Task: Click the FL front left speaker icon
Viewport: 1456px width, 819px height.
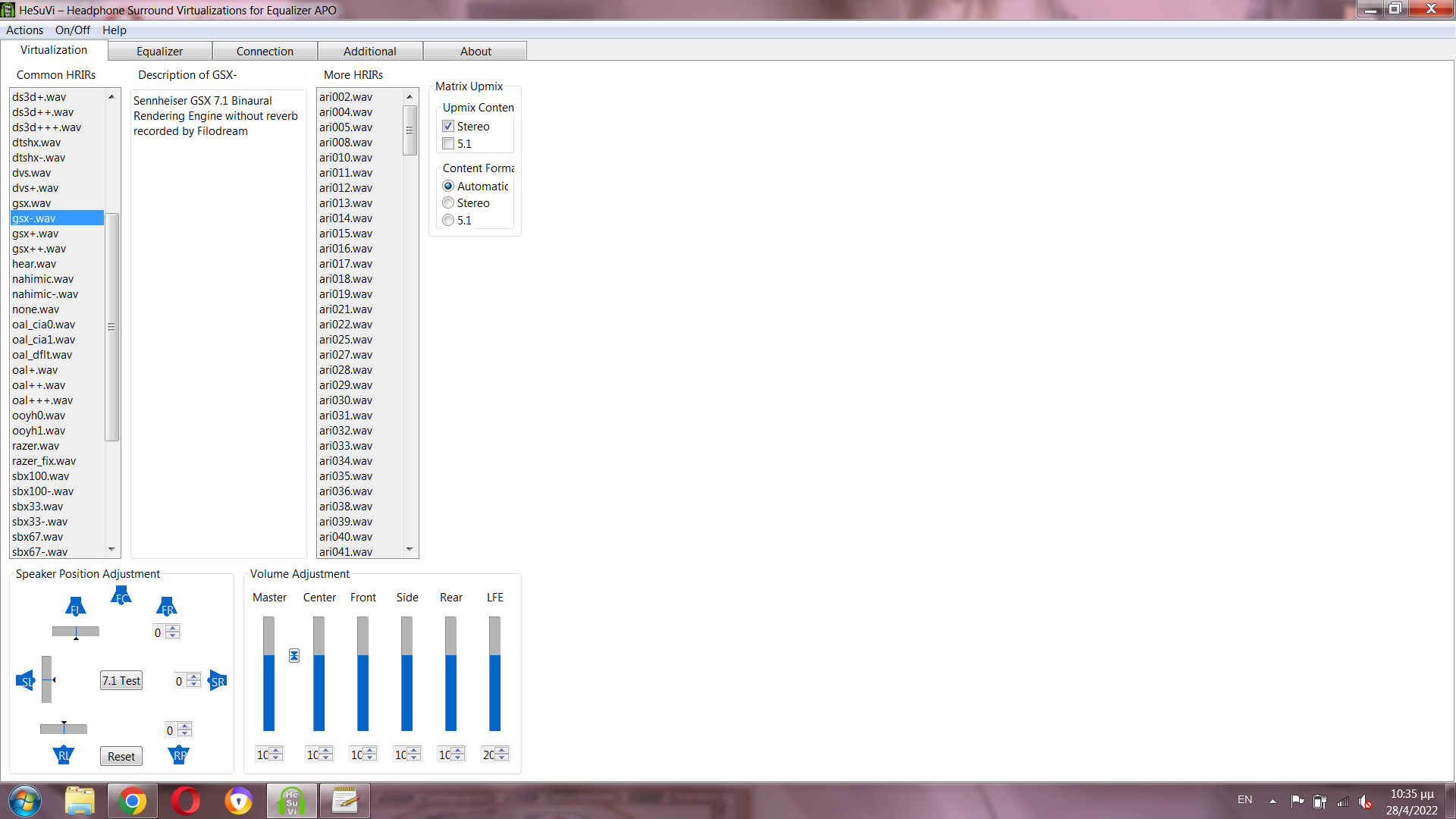Action: tap(75, 607)
